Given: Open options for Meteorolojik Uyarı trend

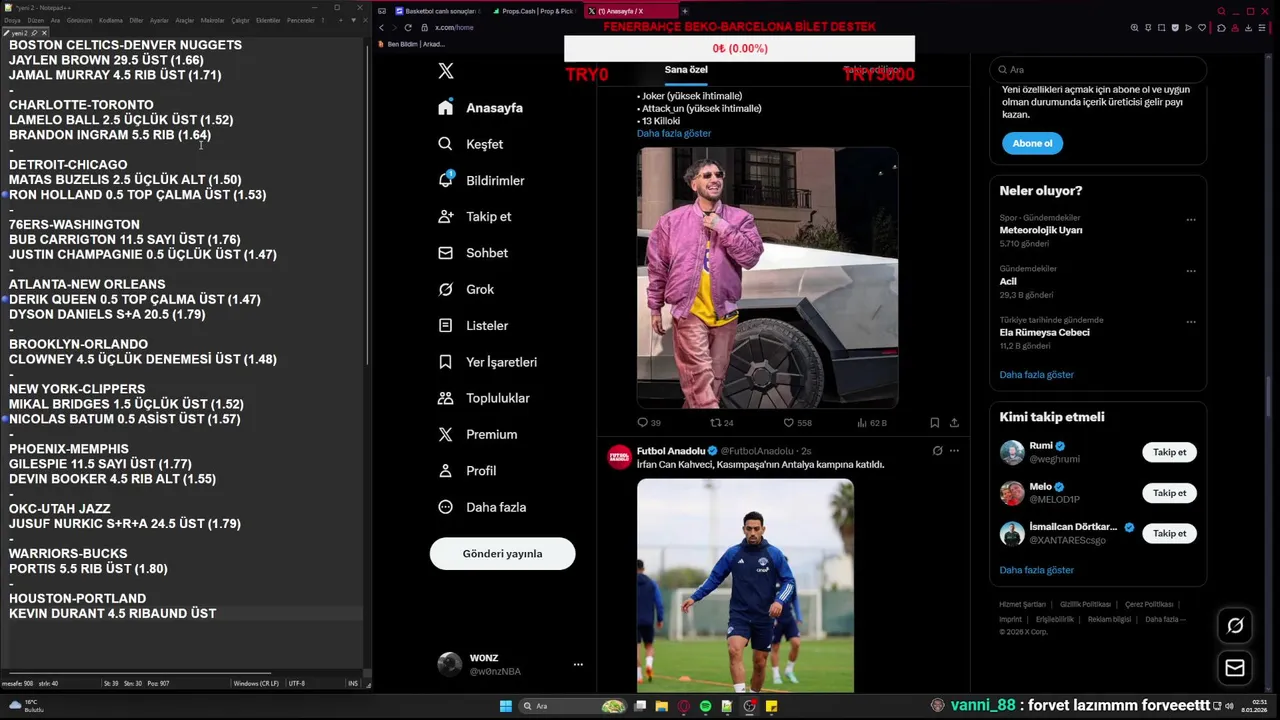Looking at the screenshot, I should tap(1191, 219).
